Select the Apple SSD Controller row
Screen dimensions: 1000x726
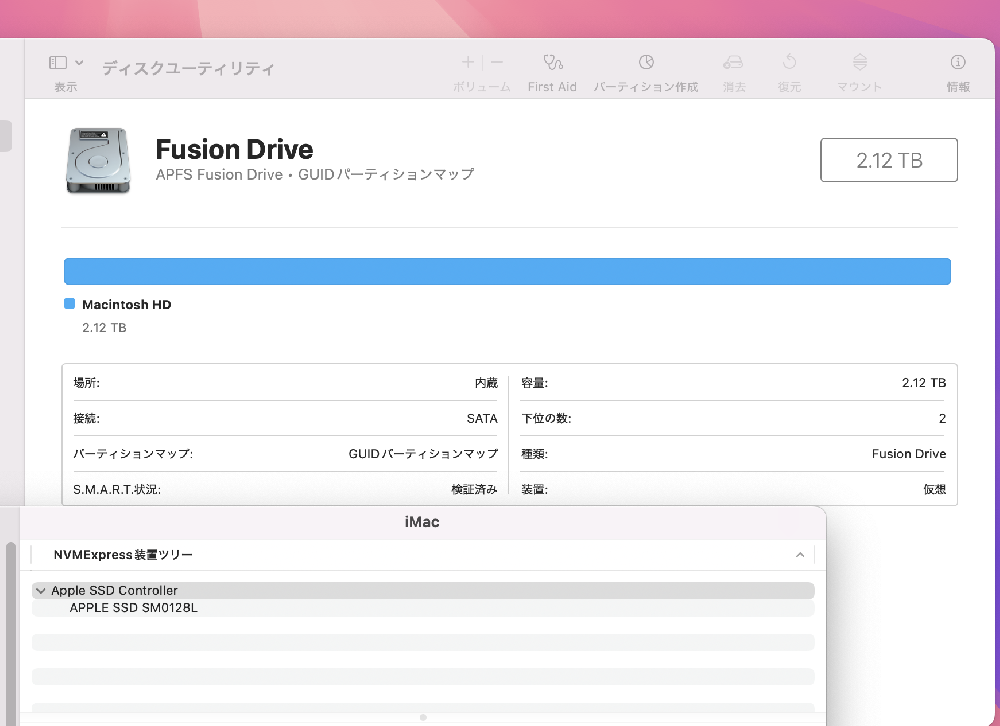click(x=423, y=590)
